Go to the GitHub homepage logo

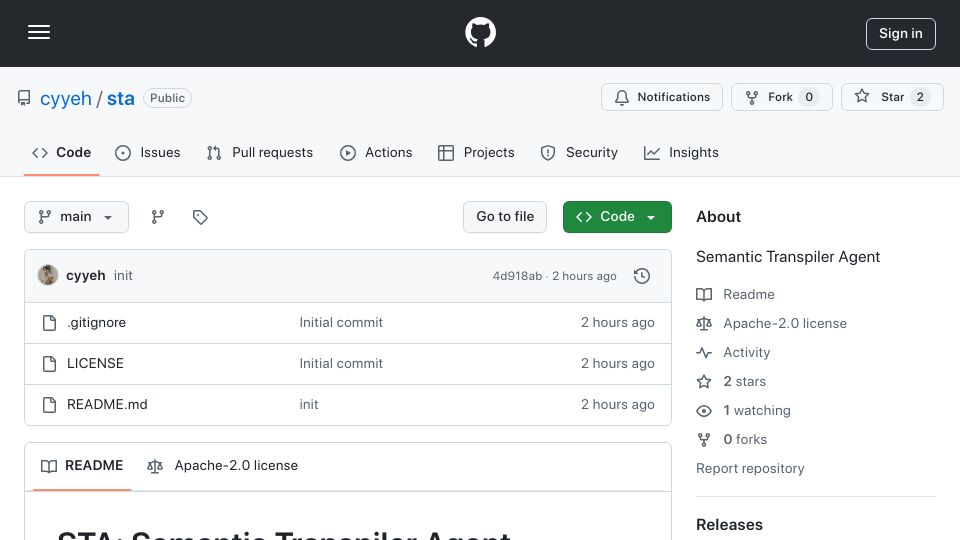point(480,32)
